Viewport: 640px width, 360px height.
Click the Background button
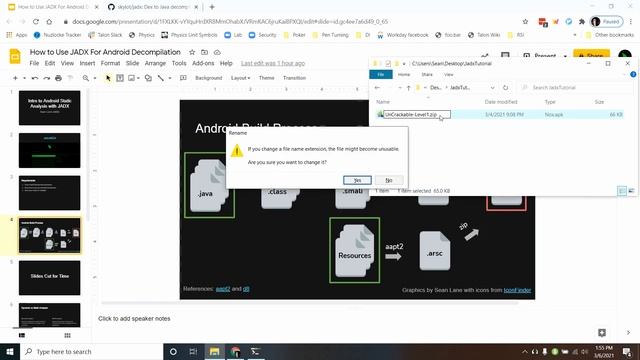[208, 78]
